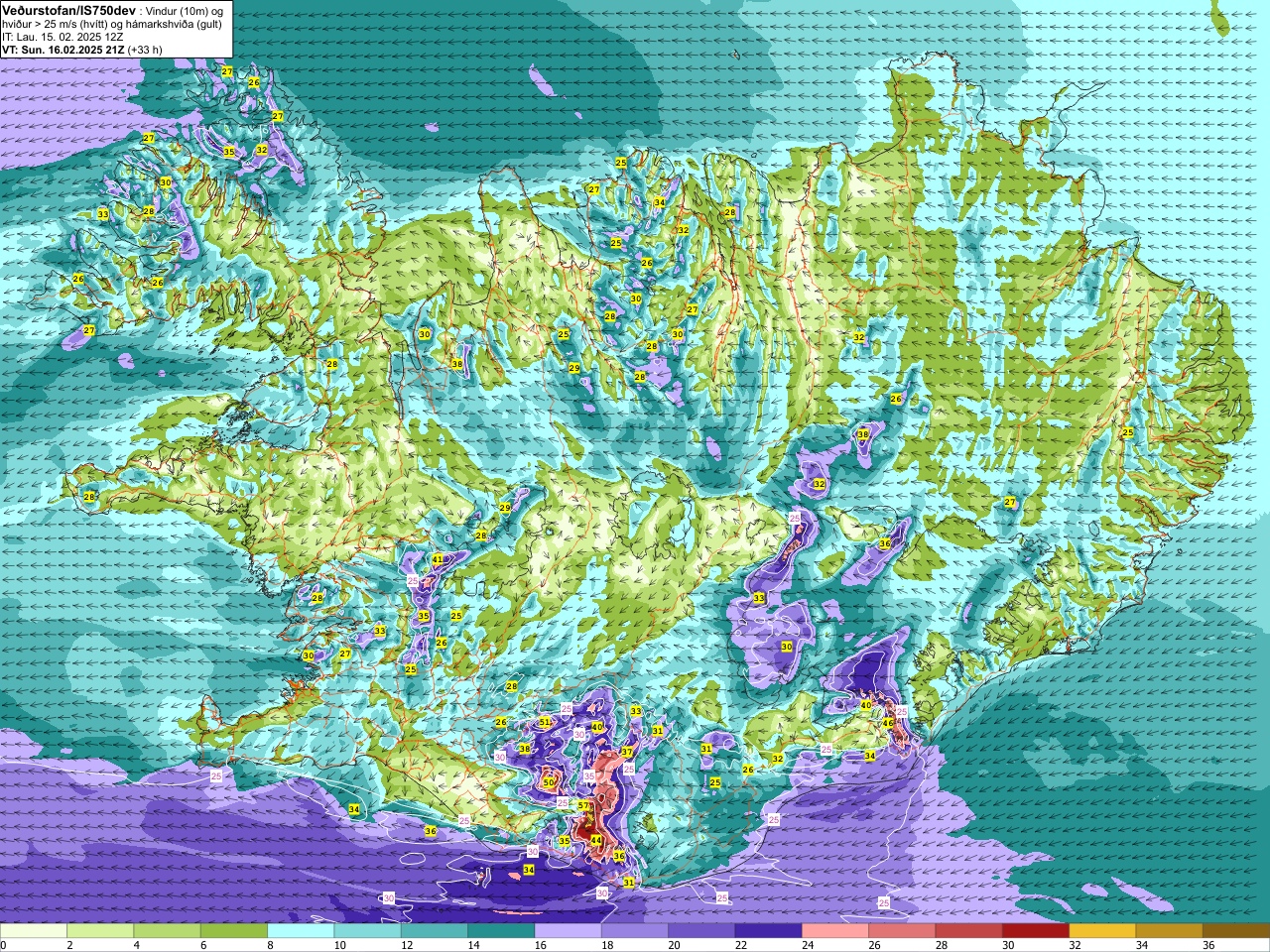The image size is (1270, 952).
Task: Click the valid time 'VT: Sun. 16.02.2025 21Z'
Action: (x=62, y=49)
